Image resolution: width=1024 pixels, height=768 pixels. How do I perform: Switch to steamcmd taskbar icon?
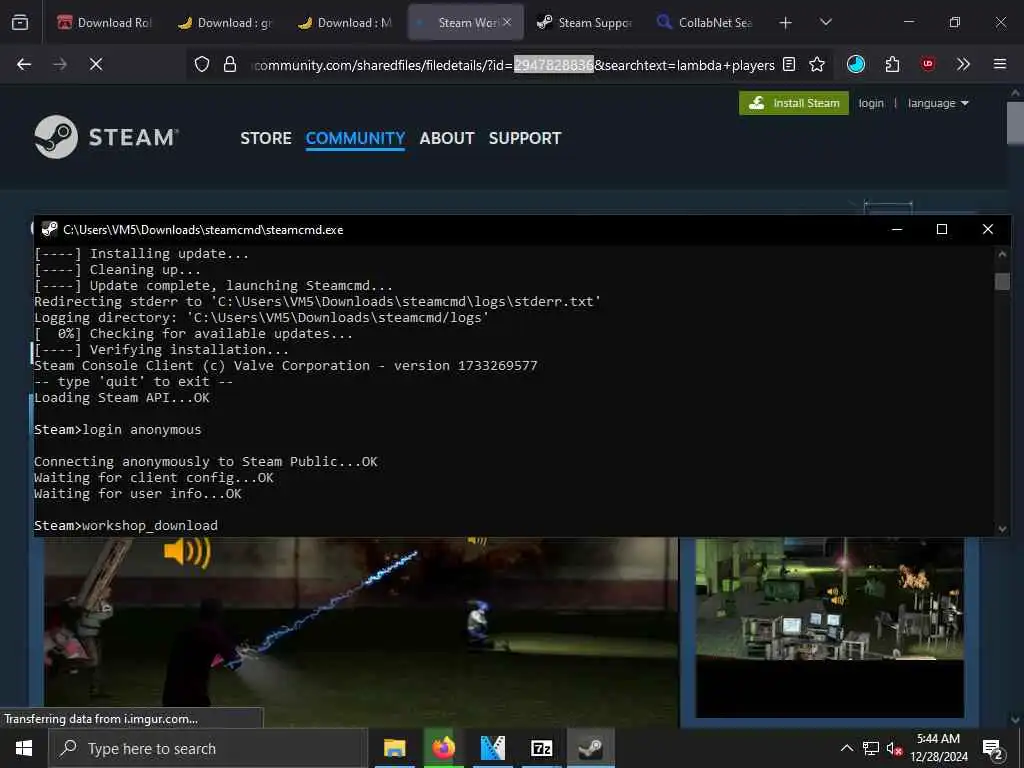(591, 748)
